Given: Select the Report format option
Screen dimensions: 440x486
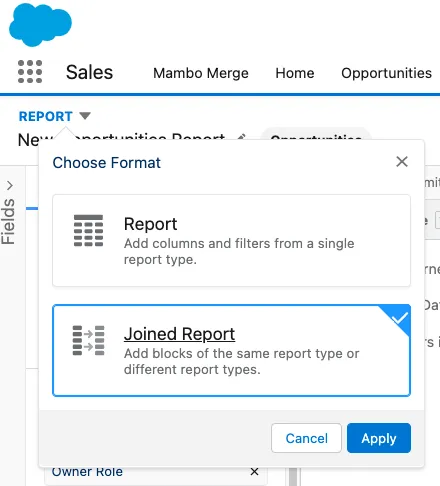Looking at the screenshot, I should pyautogui.click(x=231, y=240).
